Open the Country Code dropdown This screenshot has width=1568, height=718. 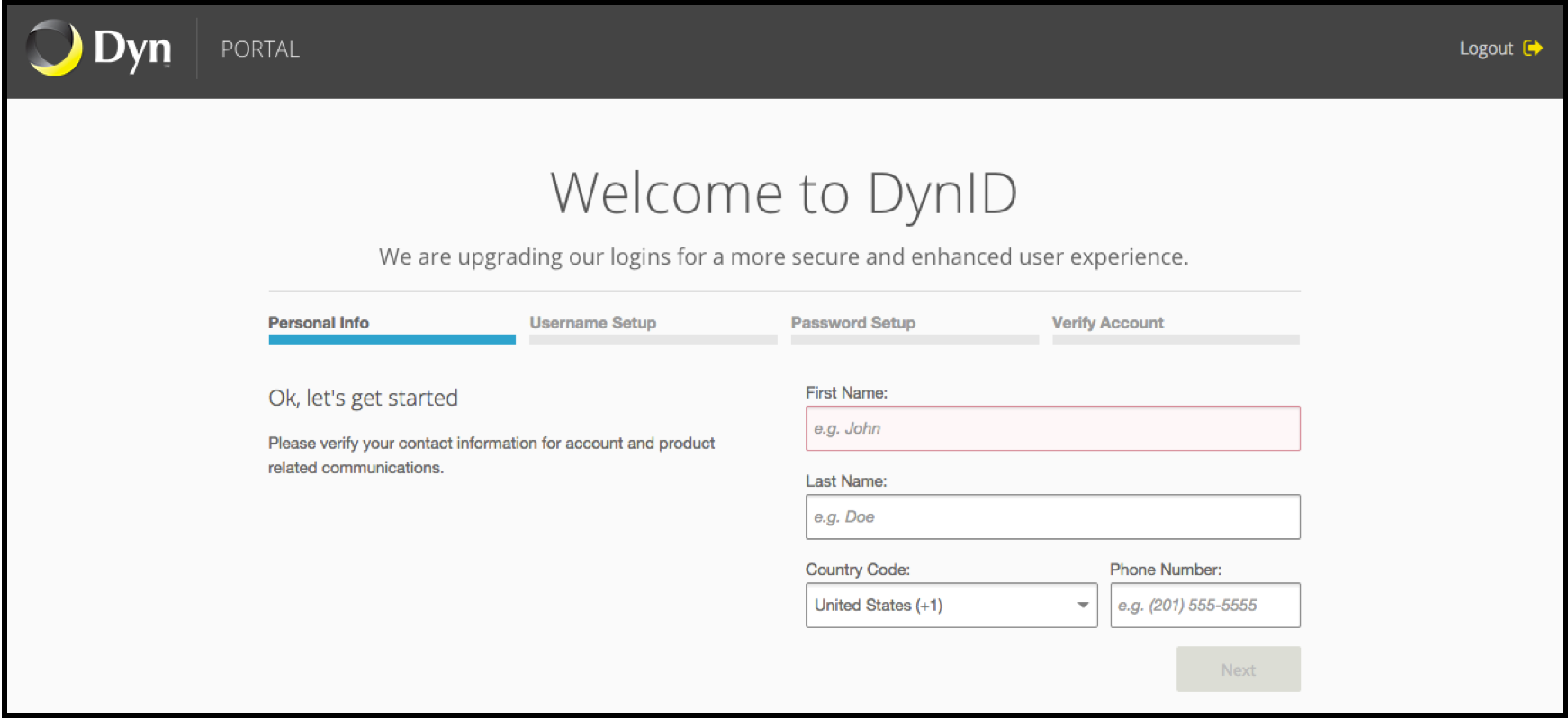[951, 605]
